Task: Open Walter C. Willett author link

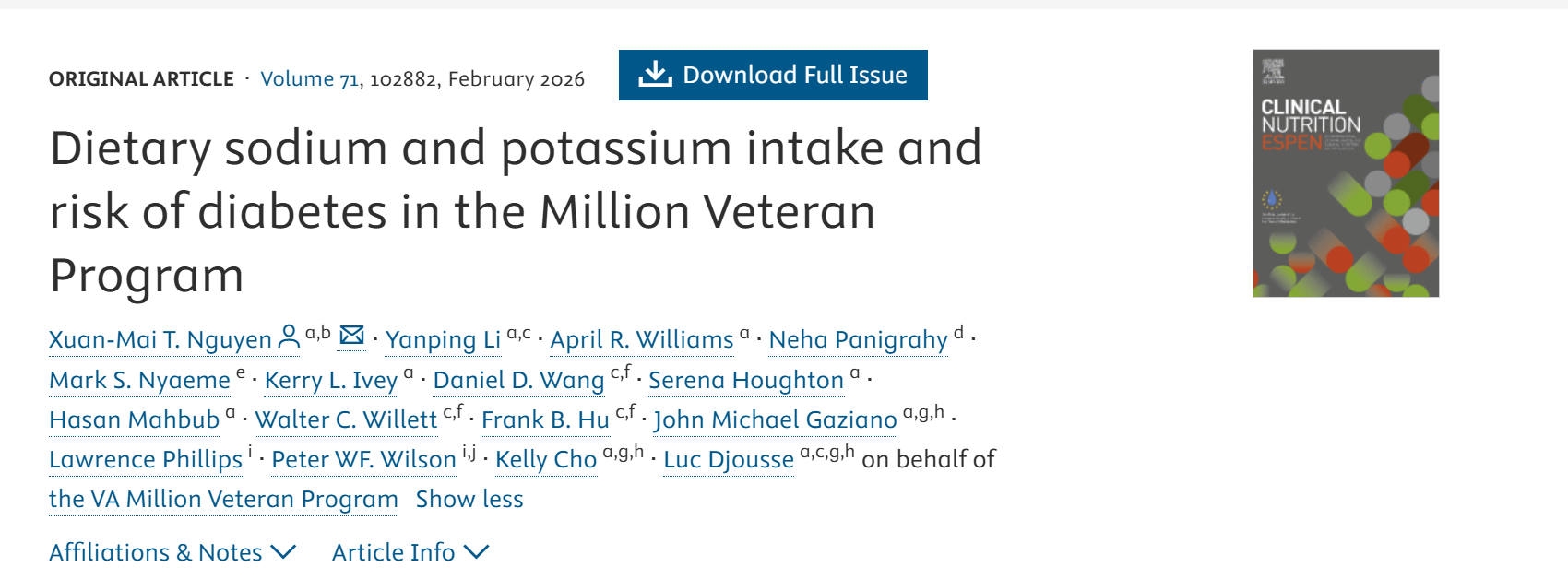Action: 346,419
